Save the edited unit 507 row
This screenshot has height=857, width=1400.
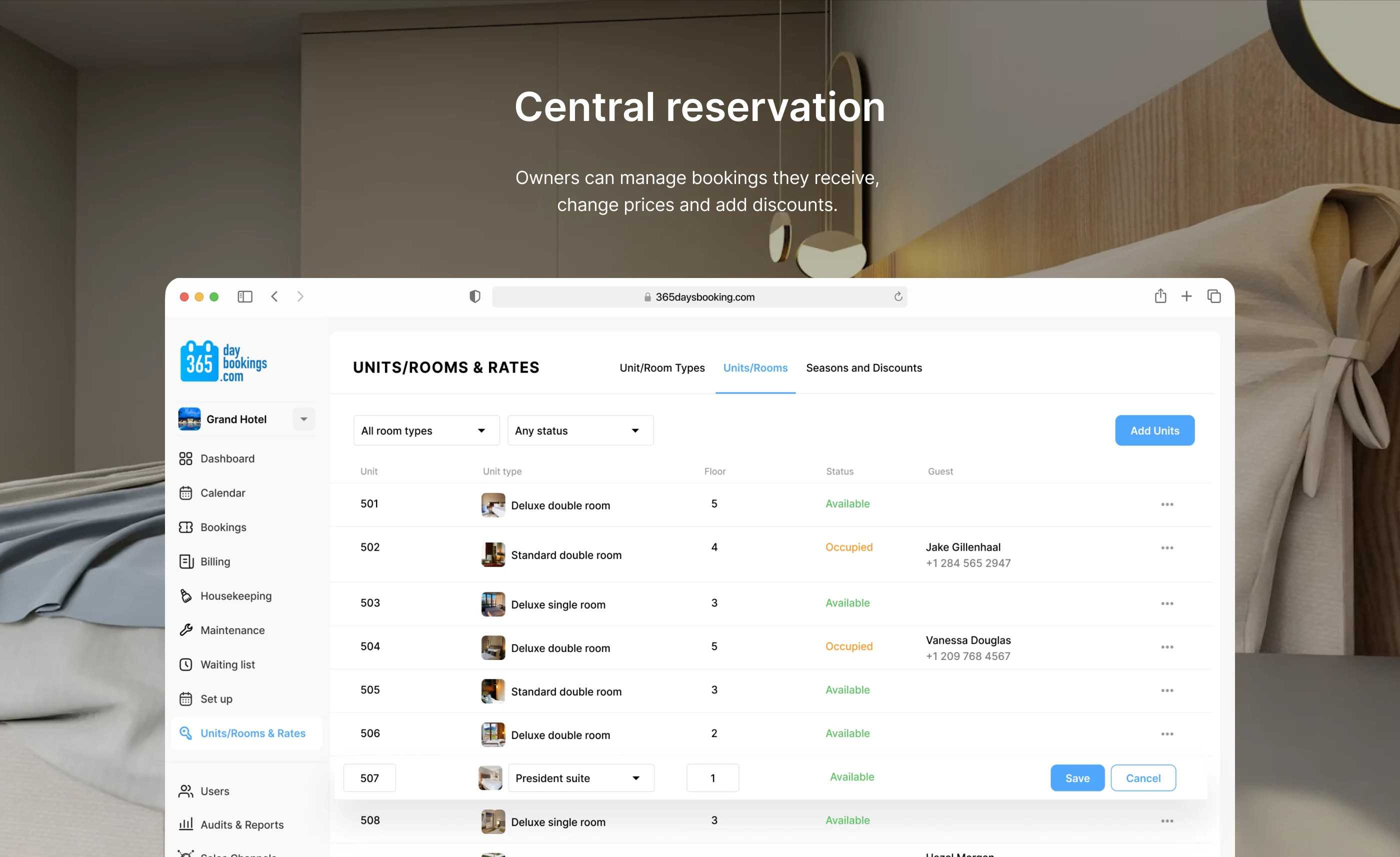coord(1076,778)
